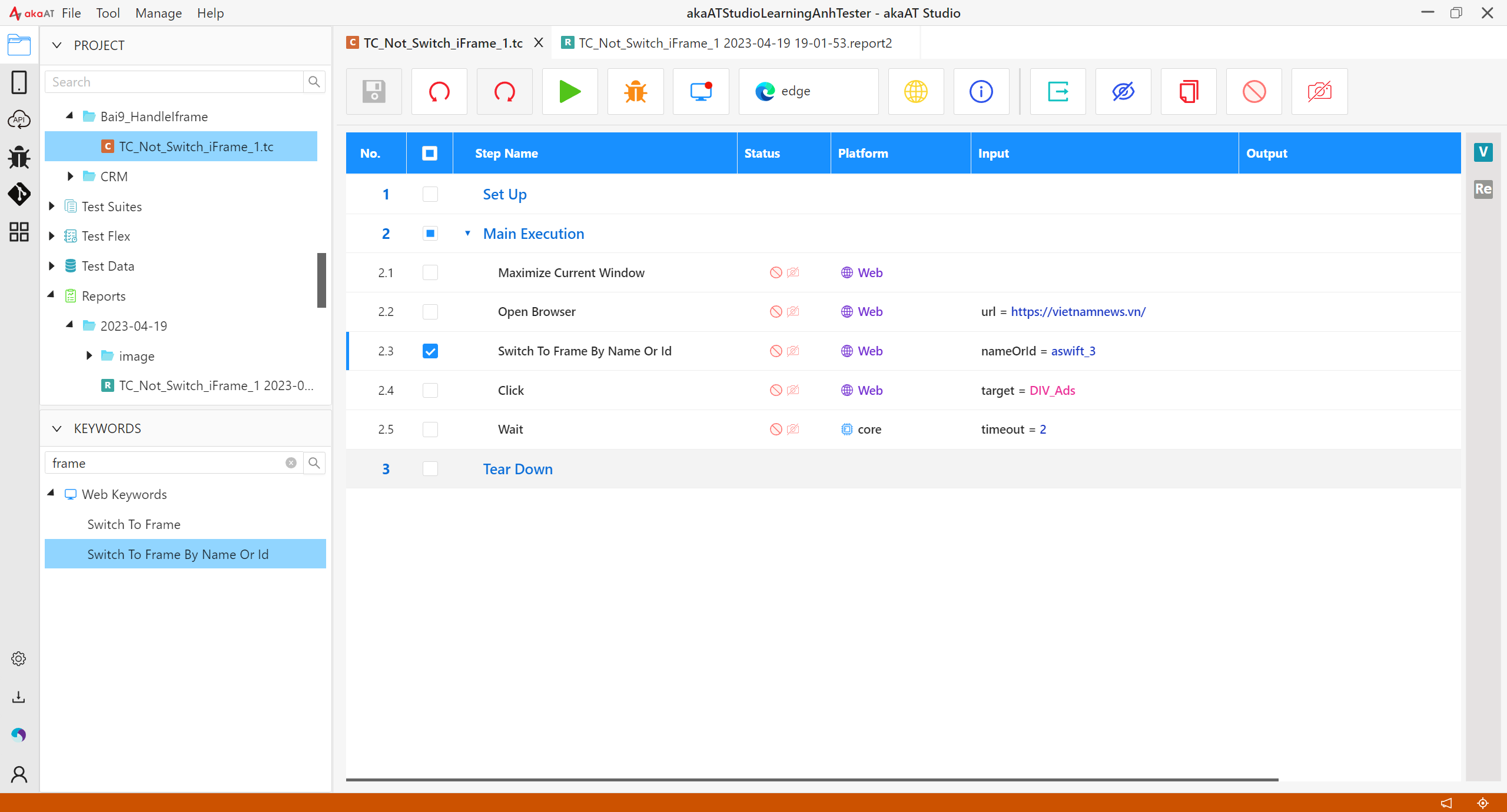
Task: Expand the Test Data node
Action: [x=51, y=266]
